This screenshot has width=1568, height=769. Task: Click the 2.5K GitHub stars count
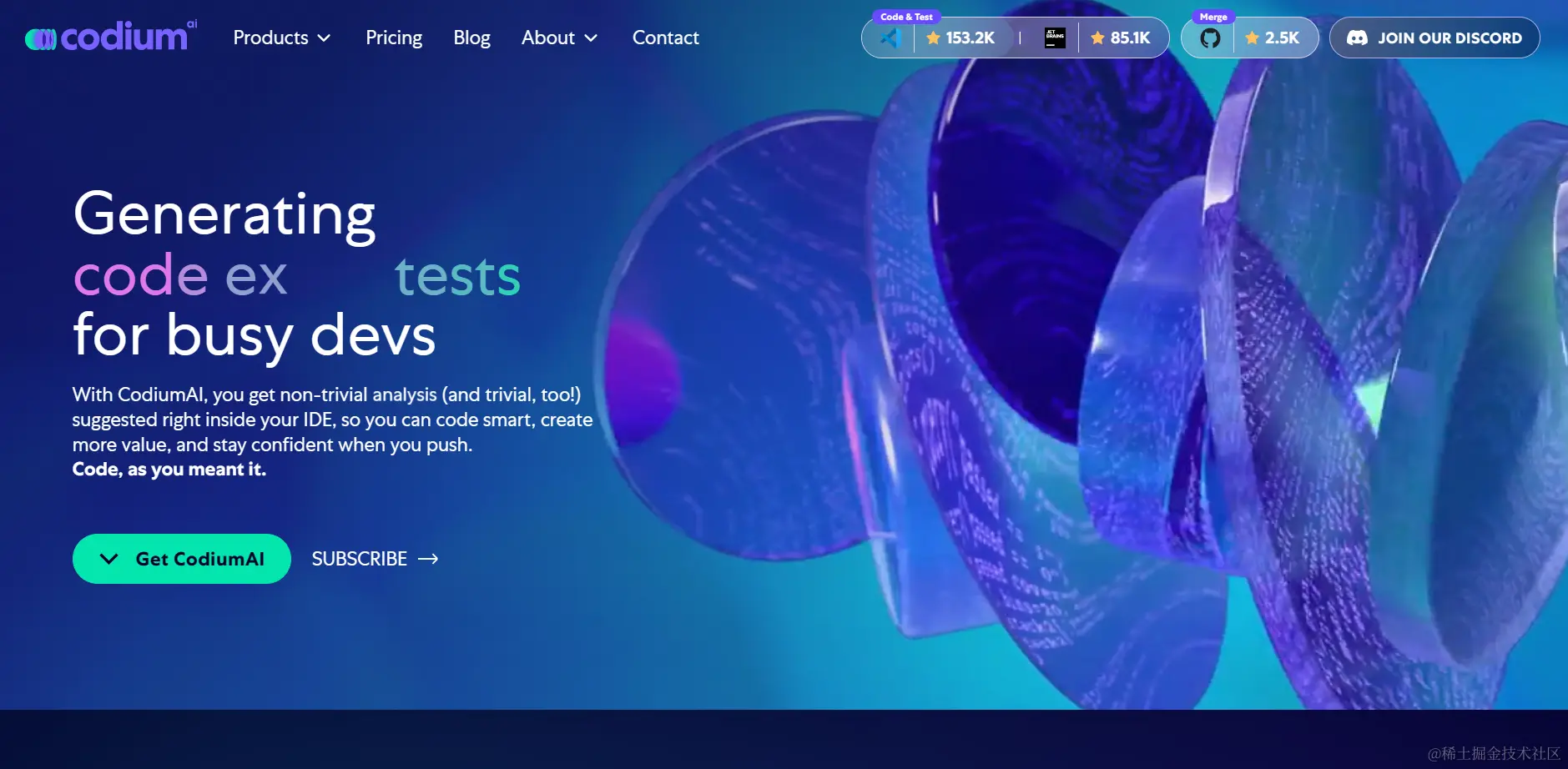pos(1273,38)
